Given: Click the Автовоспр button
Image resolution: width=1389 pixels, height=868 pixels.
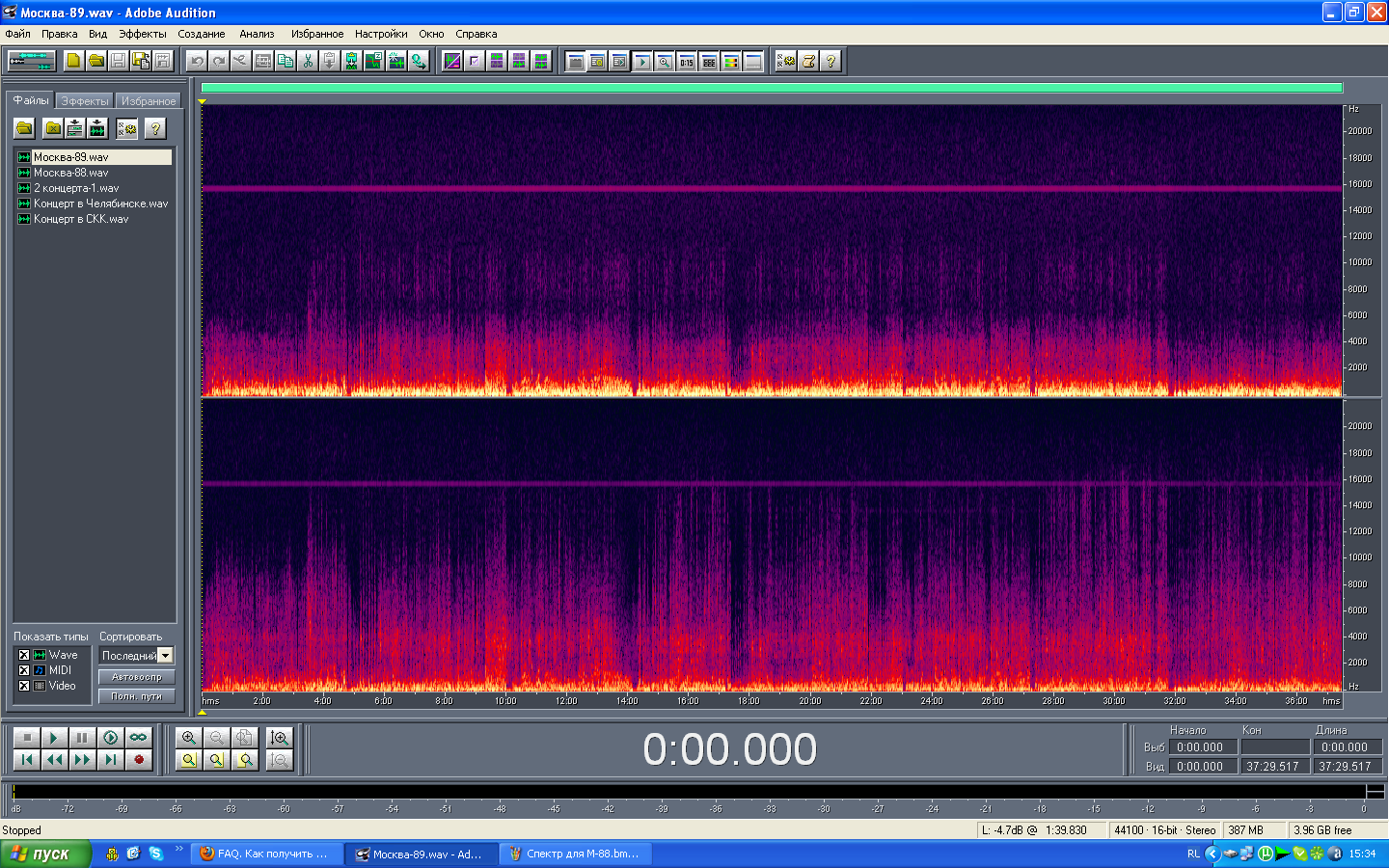Looking at the screenshot, I should coord(136,677).
